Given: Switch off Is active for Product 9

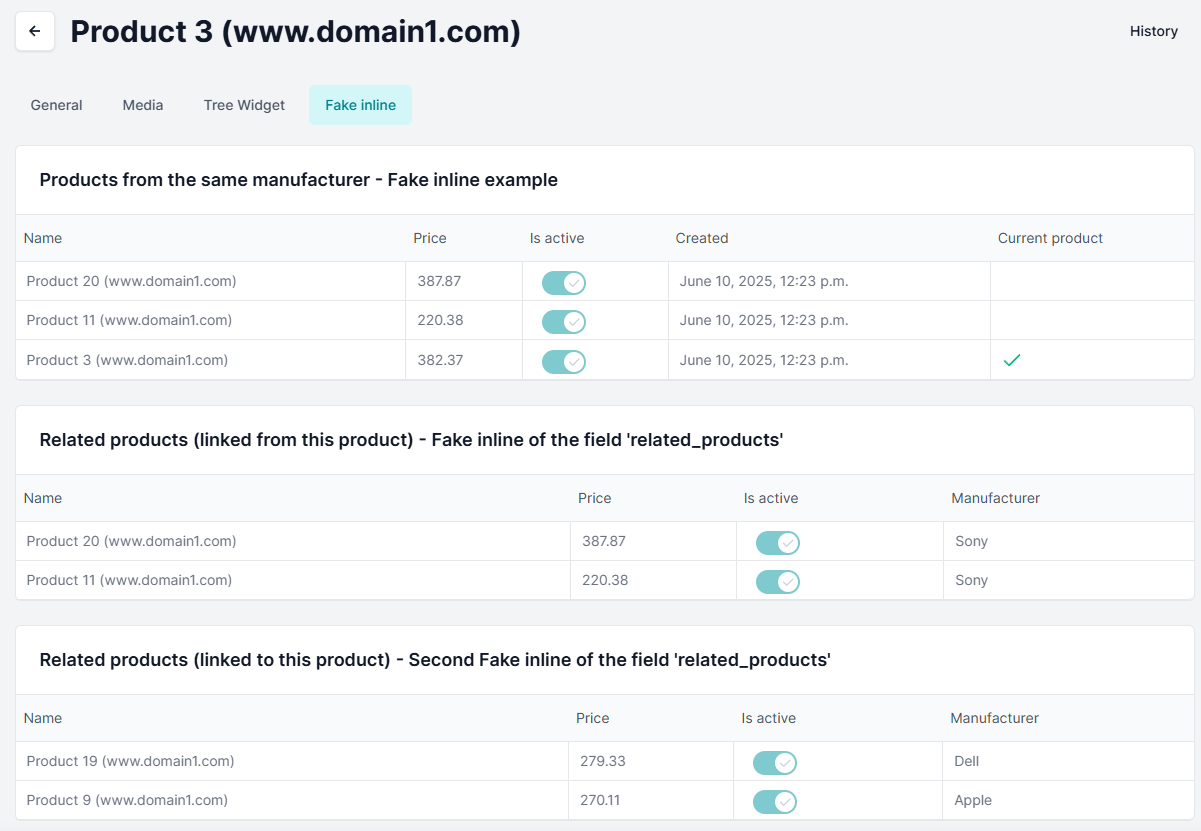Looking at the screenshot, I should (x=775, y=802).
